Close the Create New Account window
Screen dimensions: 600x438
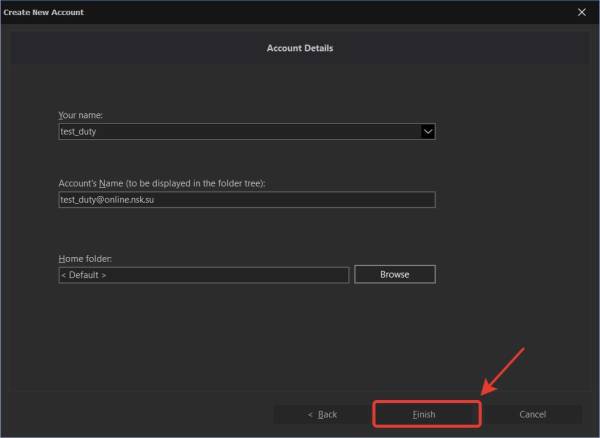click(581, 12)
